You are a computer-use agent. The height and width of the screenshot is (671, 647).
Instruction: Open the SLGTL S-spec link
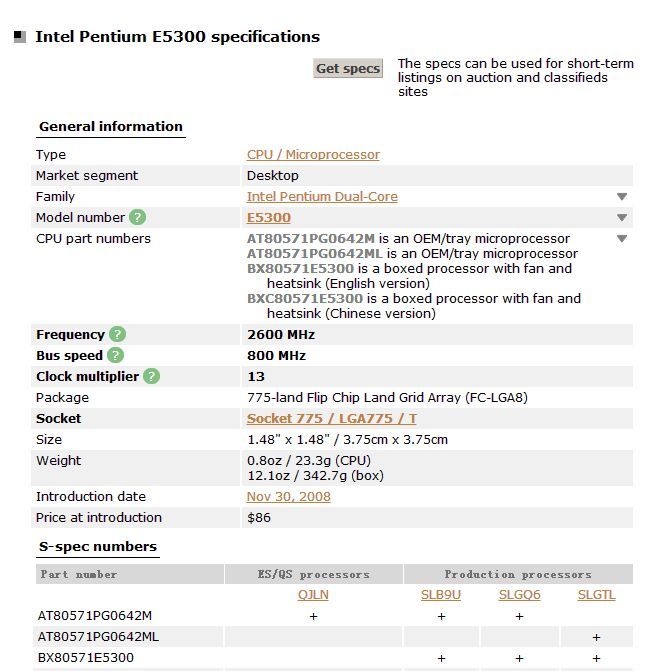click(x=597, y=595)
